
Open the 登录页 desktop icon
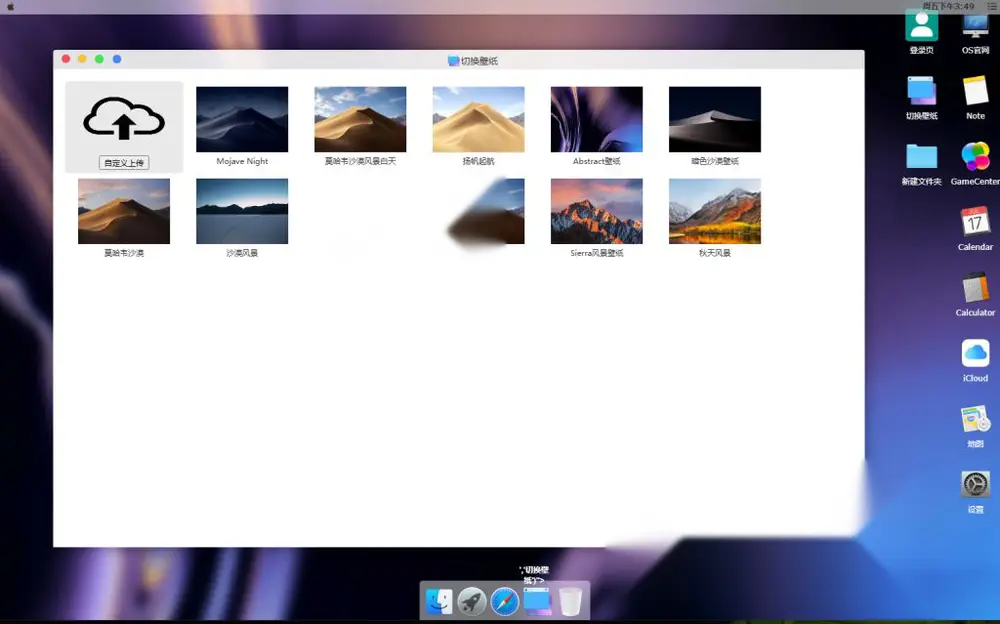point(922,27)
